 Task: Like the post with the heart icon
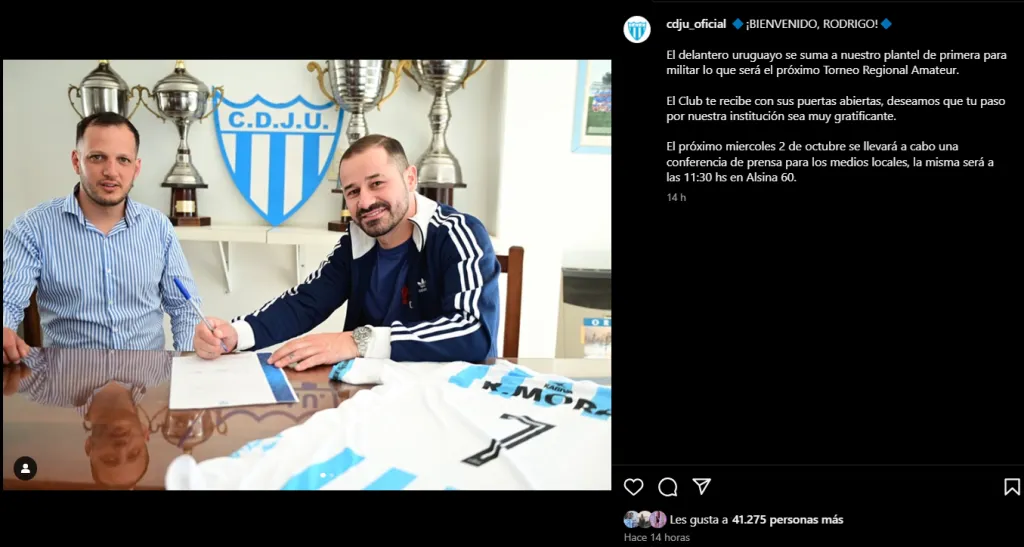pyautogui.click(x=633, y=487)
